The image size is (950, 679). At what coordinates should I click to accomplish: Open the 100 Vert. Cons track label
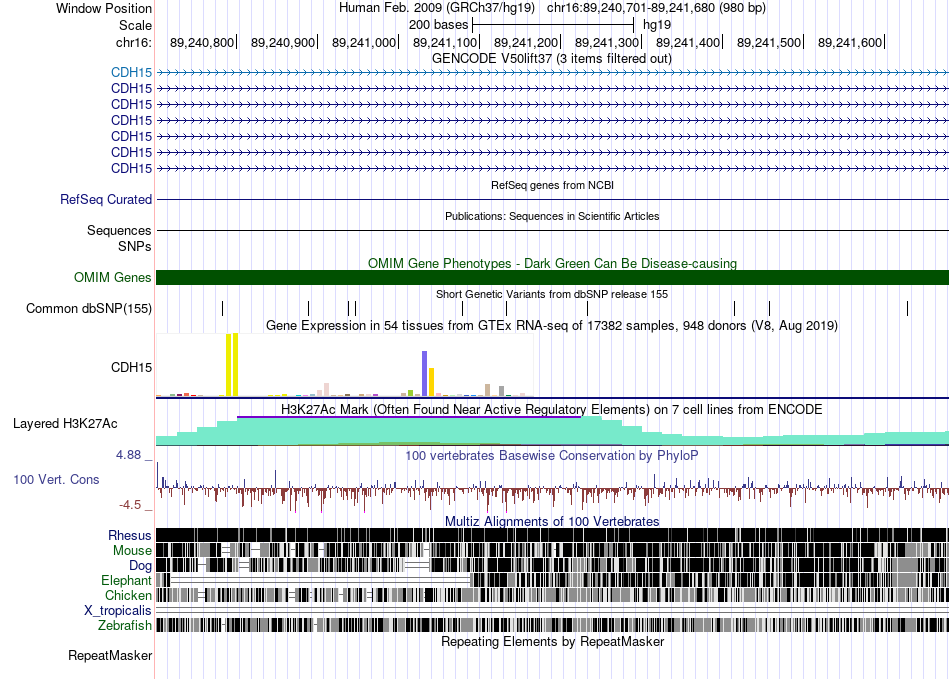pos(56,479)
